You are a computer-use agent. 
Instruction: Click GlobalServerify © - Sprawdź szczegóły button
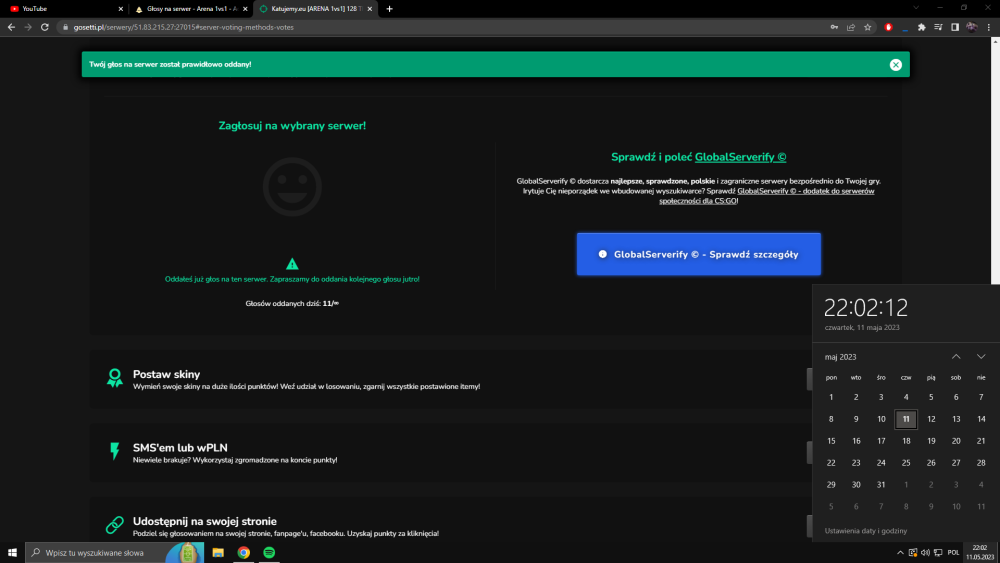point(698,254)
